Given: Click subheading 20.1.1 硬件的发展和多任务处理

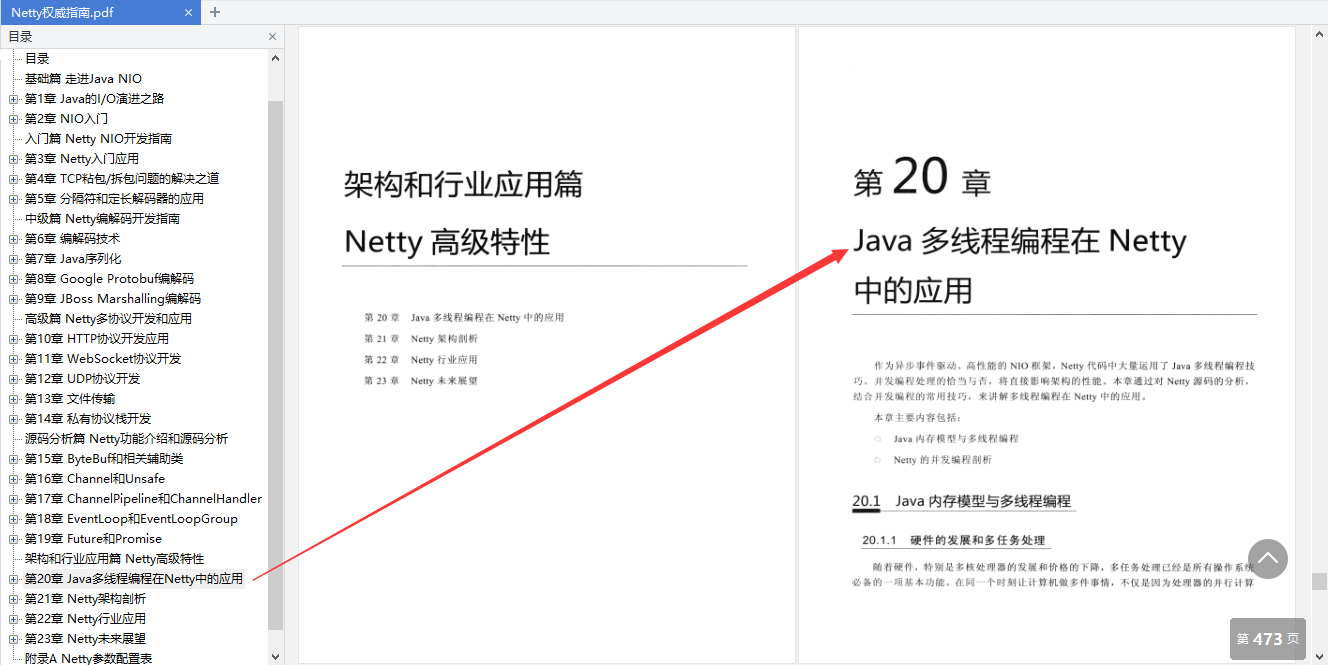Looking at the screenshot, I should pyautogui.click(x=953, y=541).
